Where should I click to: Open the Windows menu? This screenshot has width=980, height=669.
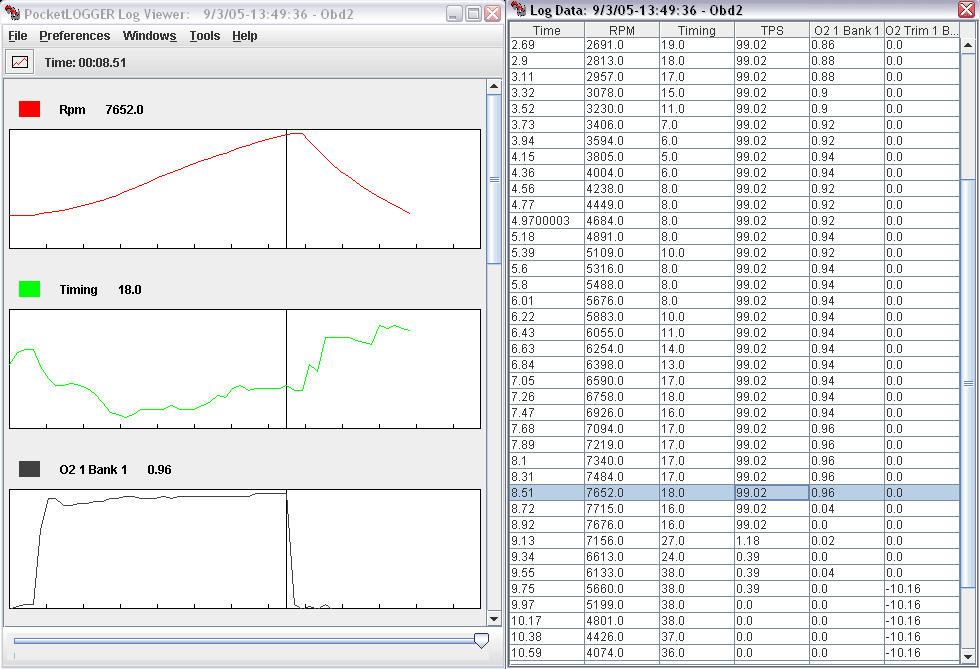tap(149, 36)
